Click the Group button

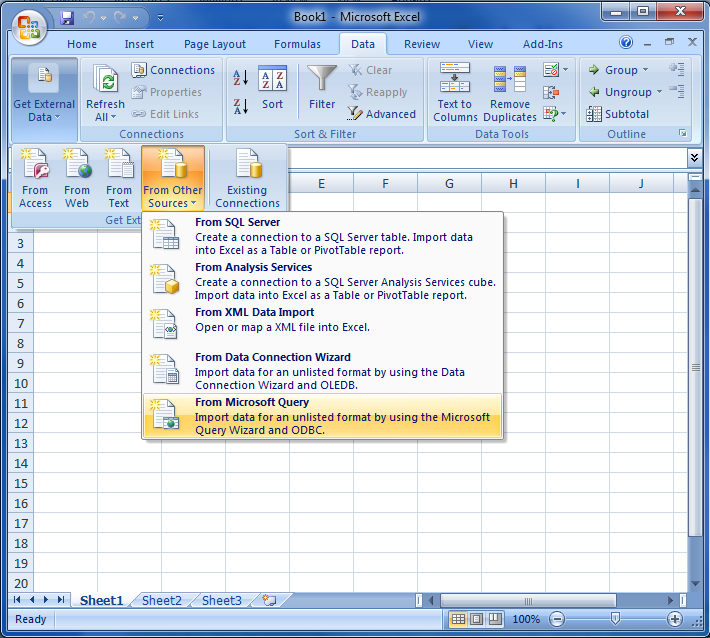pyautogui.click(x=614, y=70)
